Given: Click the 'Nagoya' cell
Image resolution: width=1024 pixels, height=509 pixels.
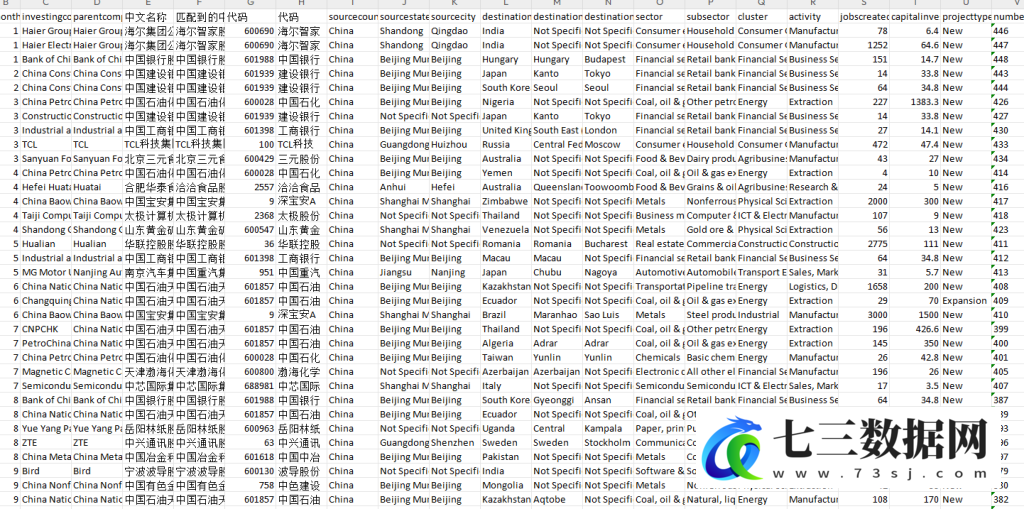Looking at the screenshot, I should click(x=608, y=272).
